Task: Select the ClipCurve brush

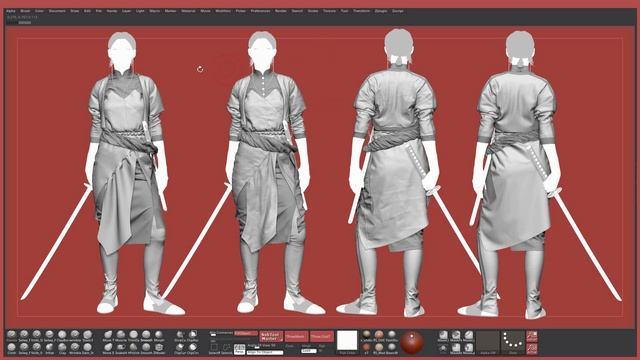Action: [180, 348]
